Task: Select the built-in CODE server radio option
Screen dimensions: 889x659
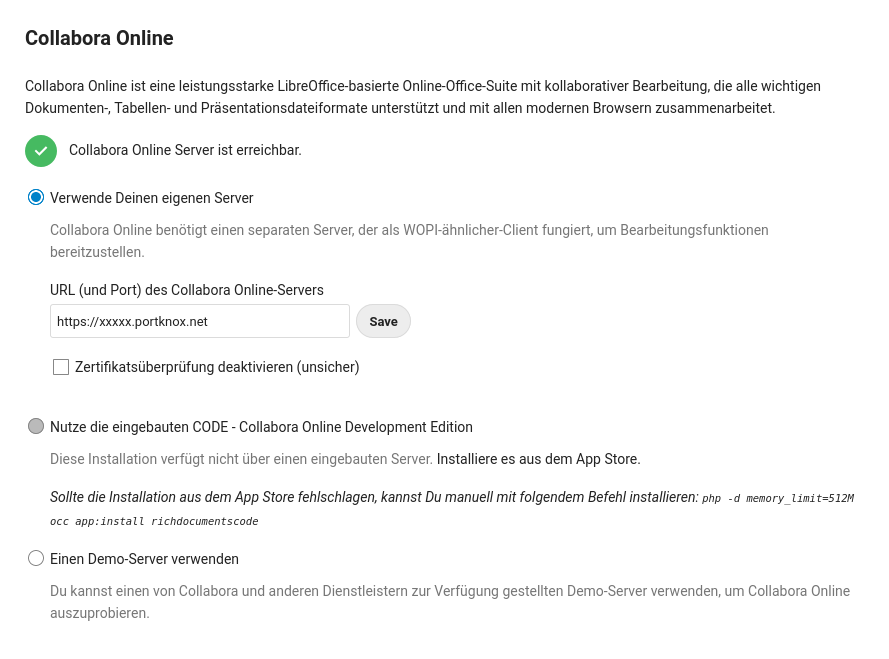Action: [x=36, y=426]
